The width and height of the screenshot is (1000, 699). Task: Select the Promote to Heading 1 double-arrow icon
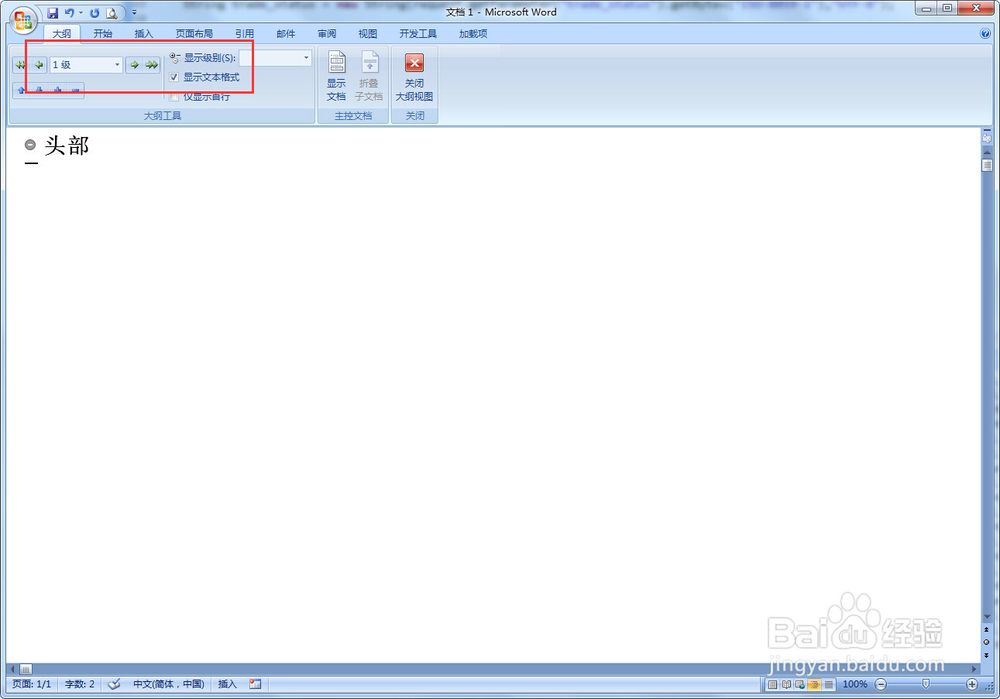tap(20, 63)
